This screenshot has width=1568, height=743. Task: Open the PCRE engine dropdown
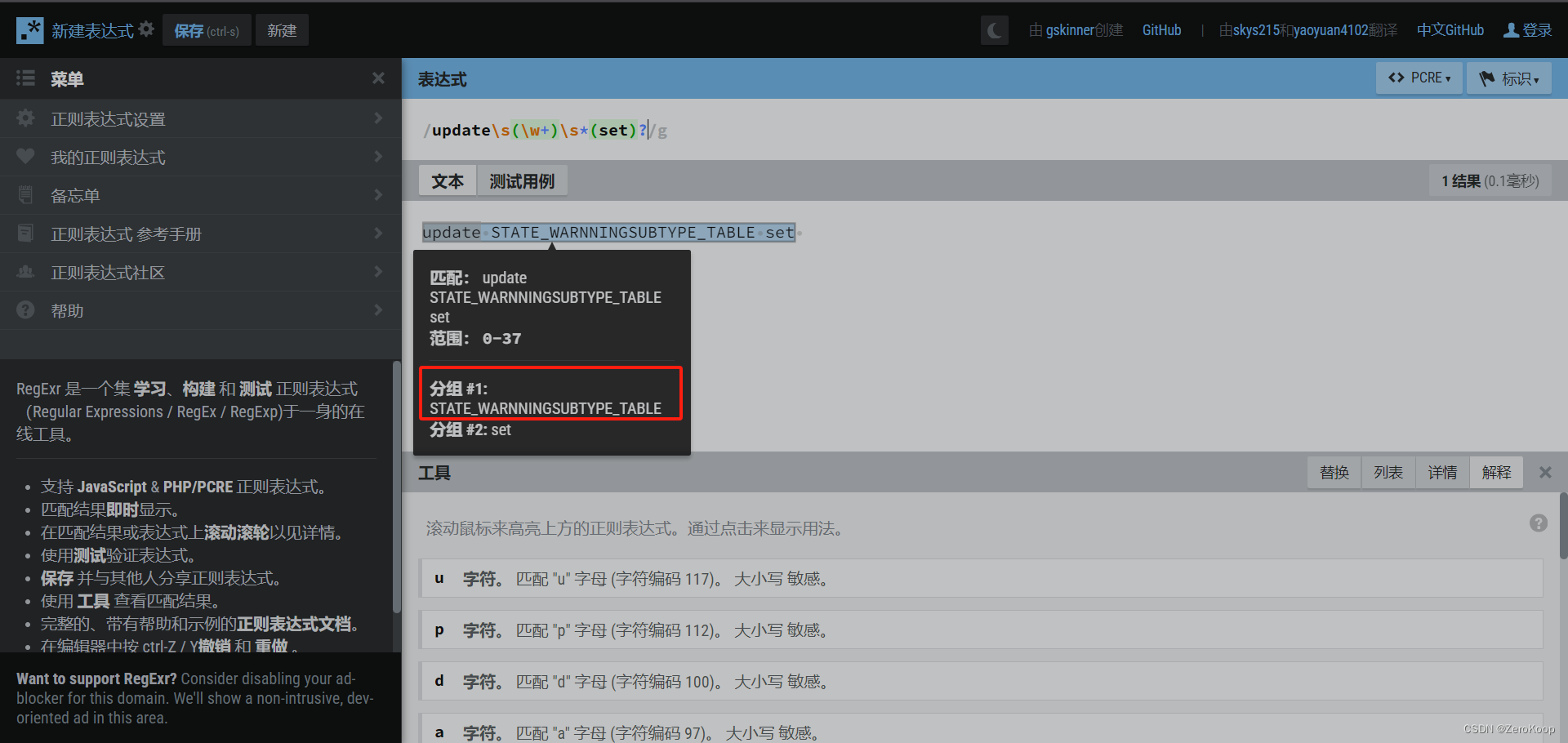click(x=1419, y=78)
